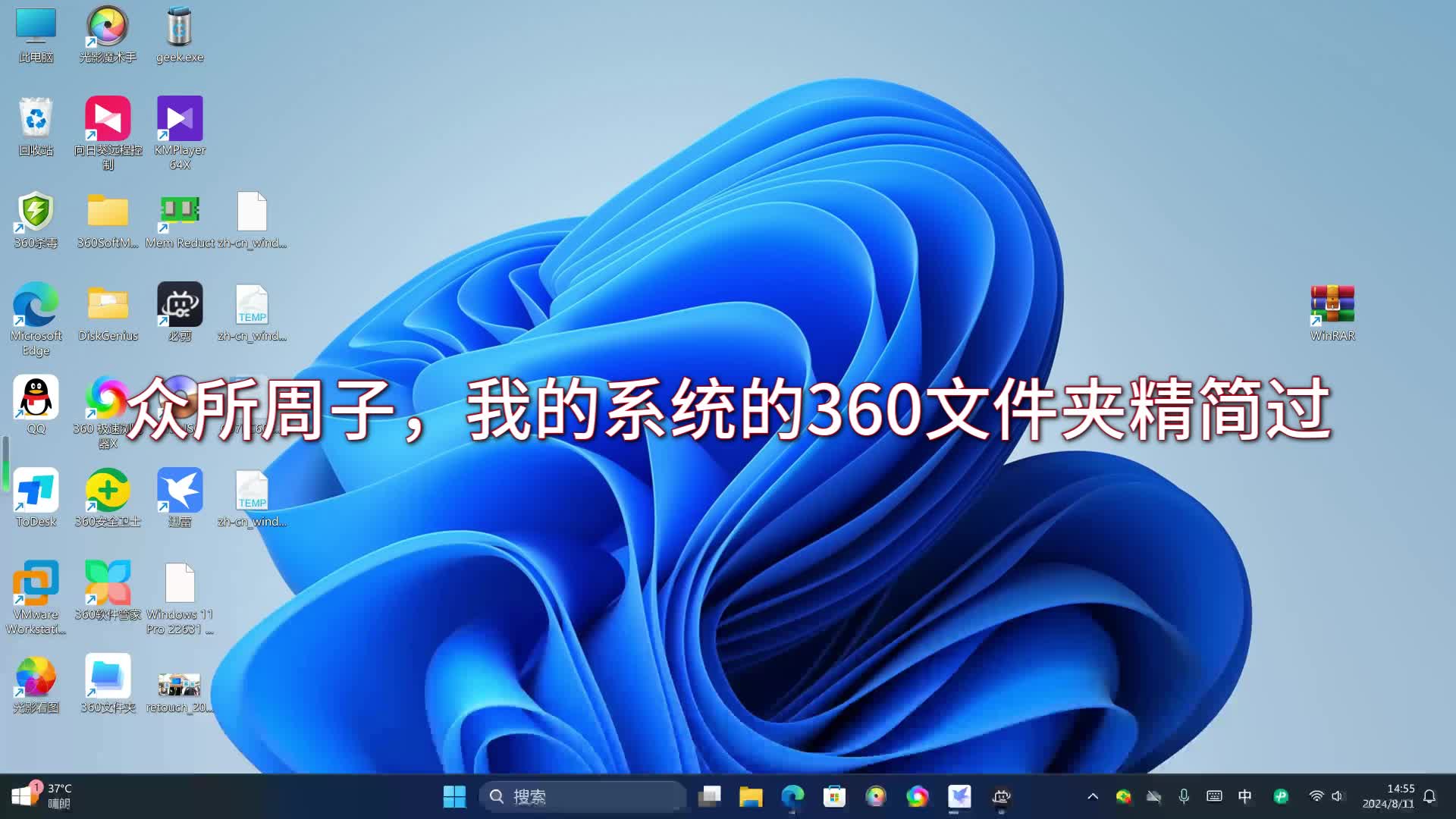
Task: Select the Mem Reduct desktop shortcut
Action: tap(180, 221)
